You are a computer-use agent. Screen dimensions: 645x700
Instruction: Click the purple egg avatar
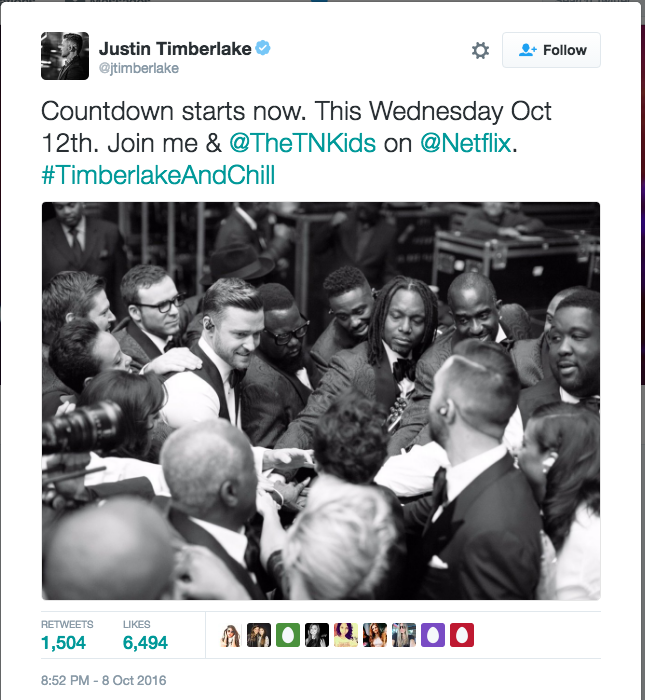[x=433, y=635]
